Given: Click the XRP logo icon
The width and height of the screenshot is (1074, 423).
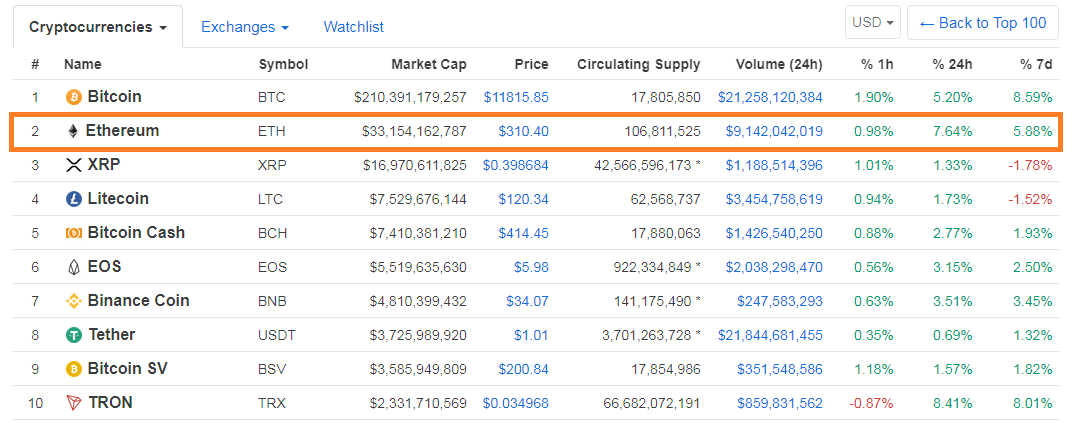Looking at the screenshot, I should [73, 165].
